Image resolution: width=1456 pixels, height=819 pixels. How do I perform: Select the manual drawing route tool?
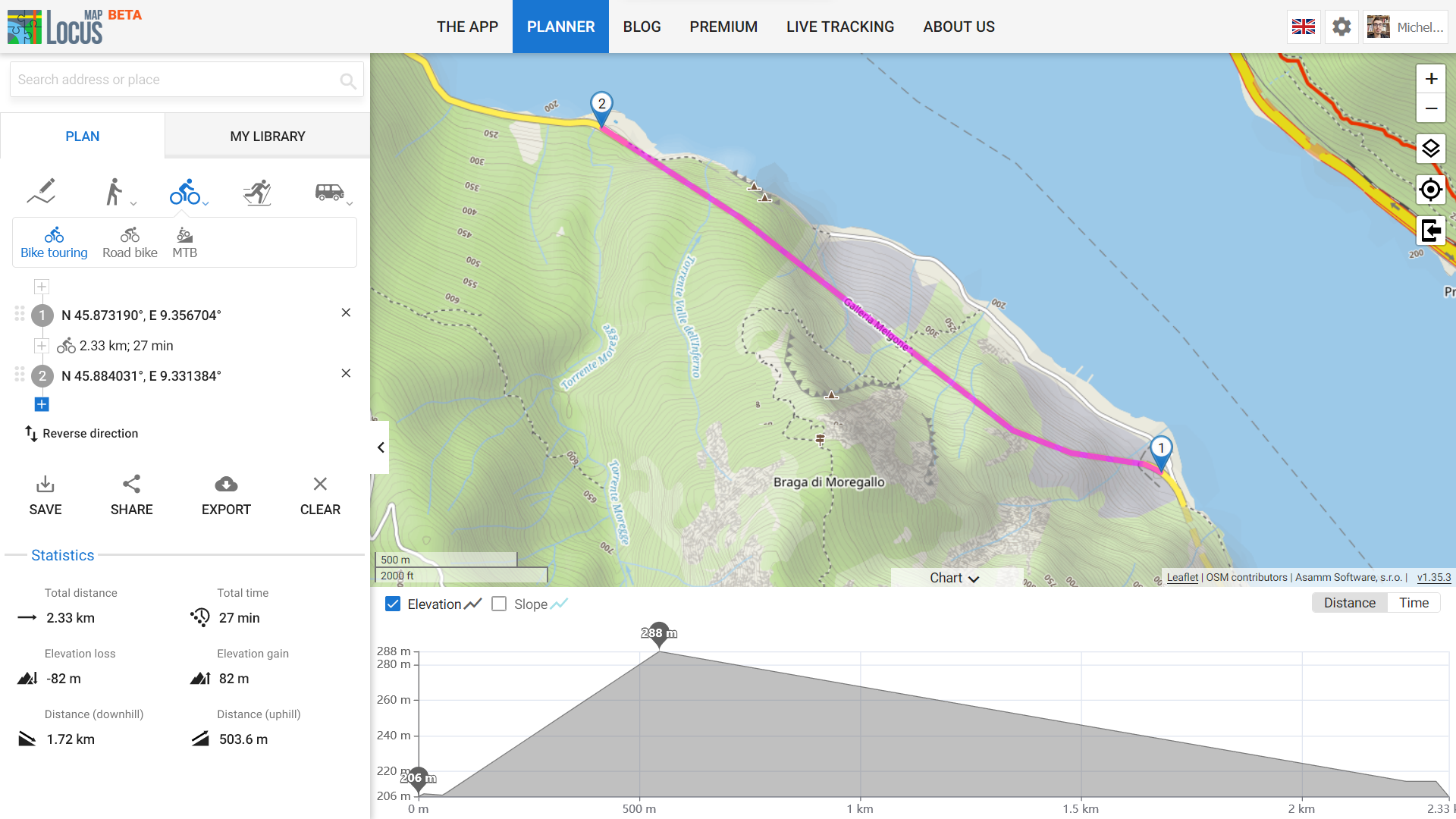point(42,191)
